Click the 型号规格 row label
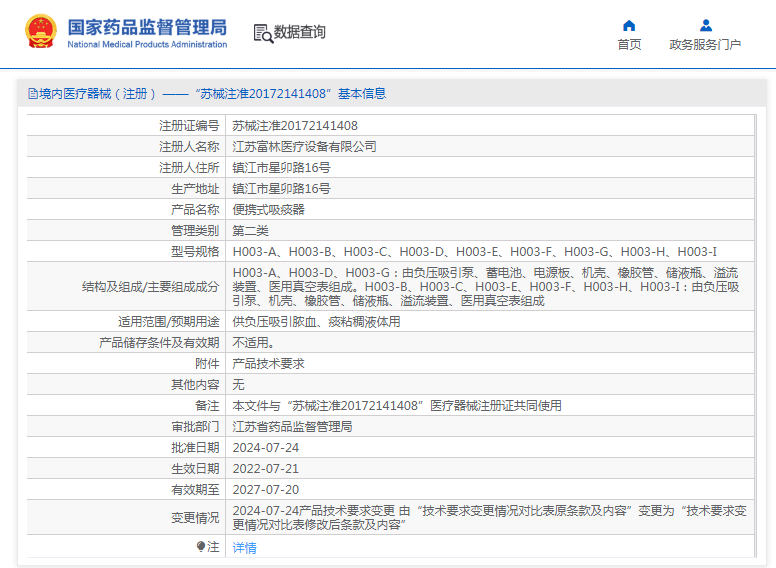The height and width of the screenshot is (568, 776). tap(195, 252)
